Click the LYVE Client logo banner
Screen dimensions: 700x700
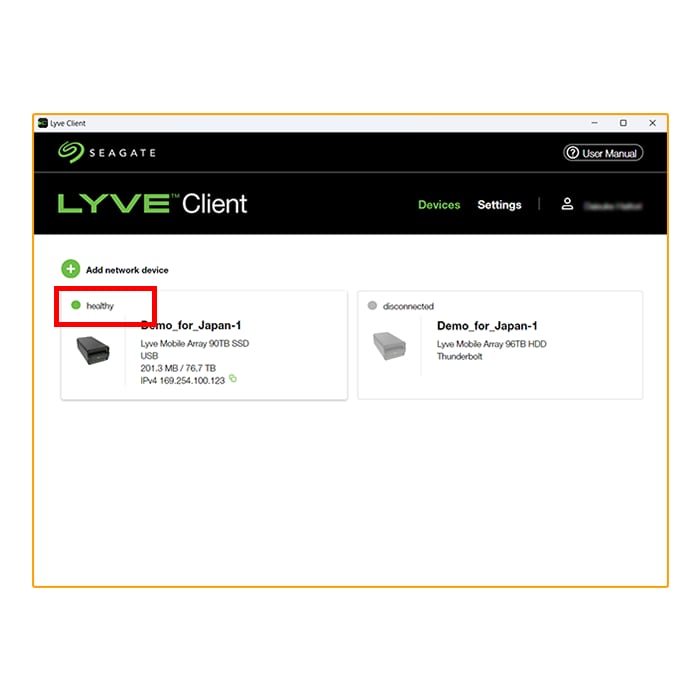[x=152, y=204]
